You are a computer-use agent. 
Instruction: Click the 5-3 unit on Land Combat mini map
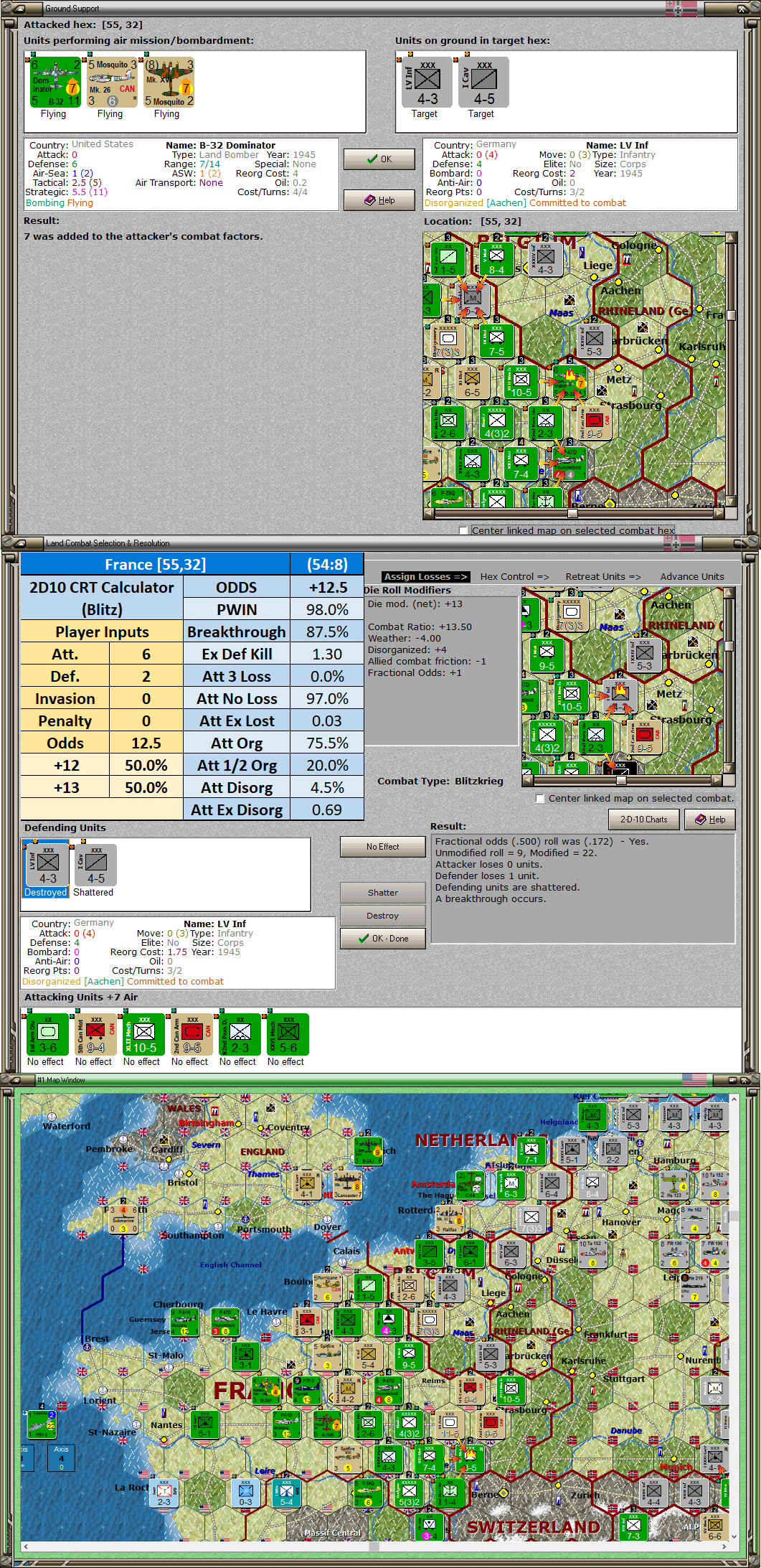coord(644,655)
